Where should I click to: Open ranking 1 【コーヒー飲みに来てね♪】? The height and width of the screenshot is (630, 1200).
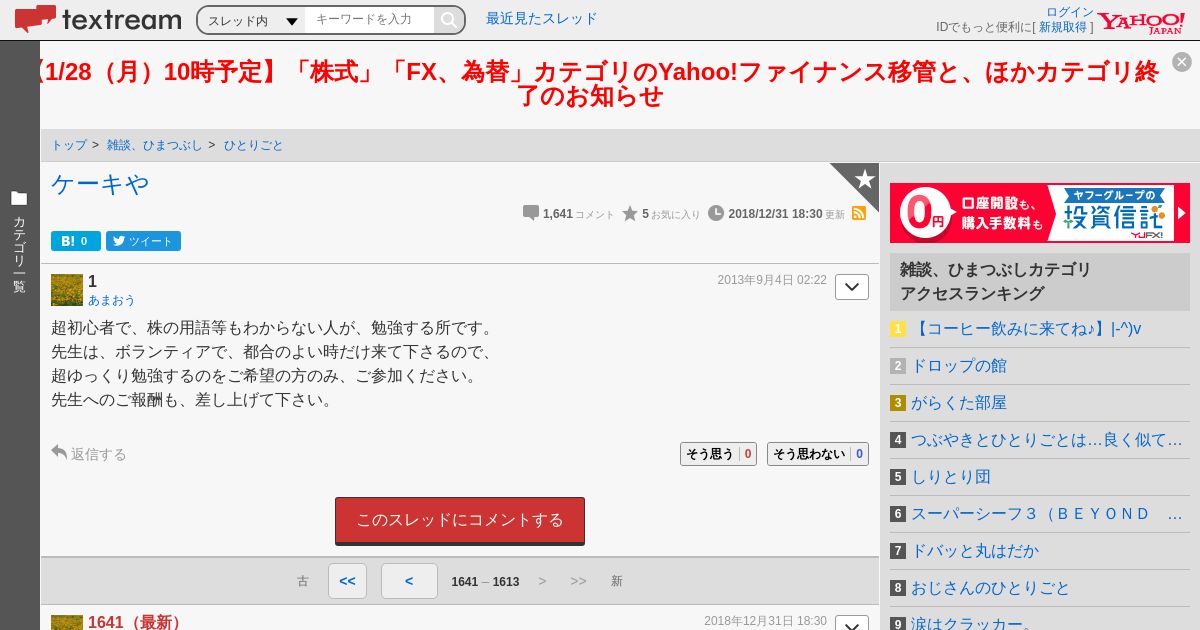click(x=1026, y=329)
